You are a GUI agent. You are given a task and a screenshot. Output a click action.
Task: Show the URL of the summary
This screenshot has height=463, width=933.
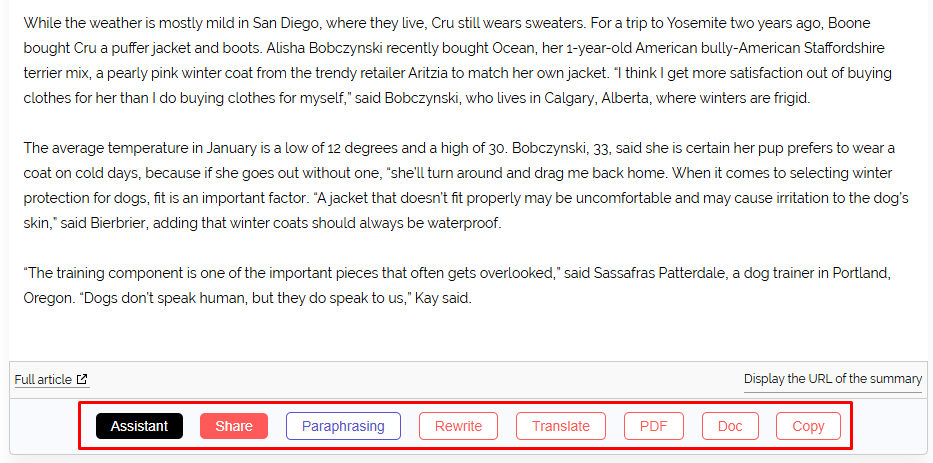[x=832, y=379]
